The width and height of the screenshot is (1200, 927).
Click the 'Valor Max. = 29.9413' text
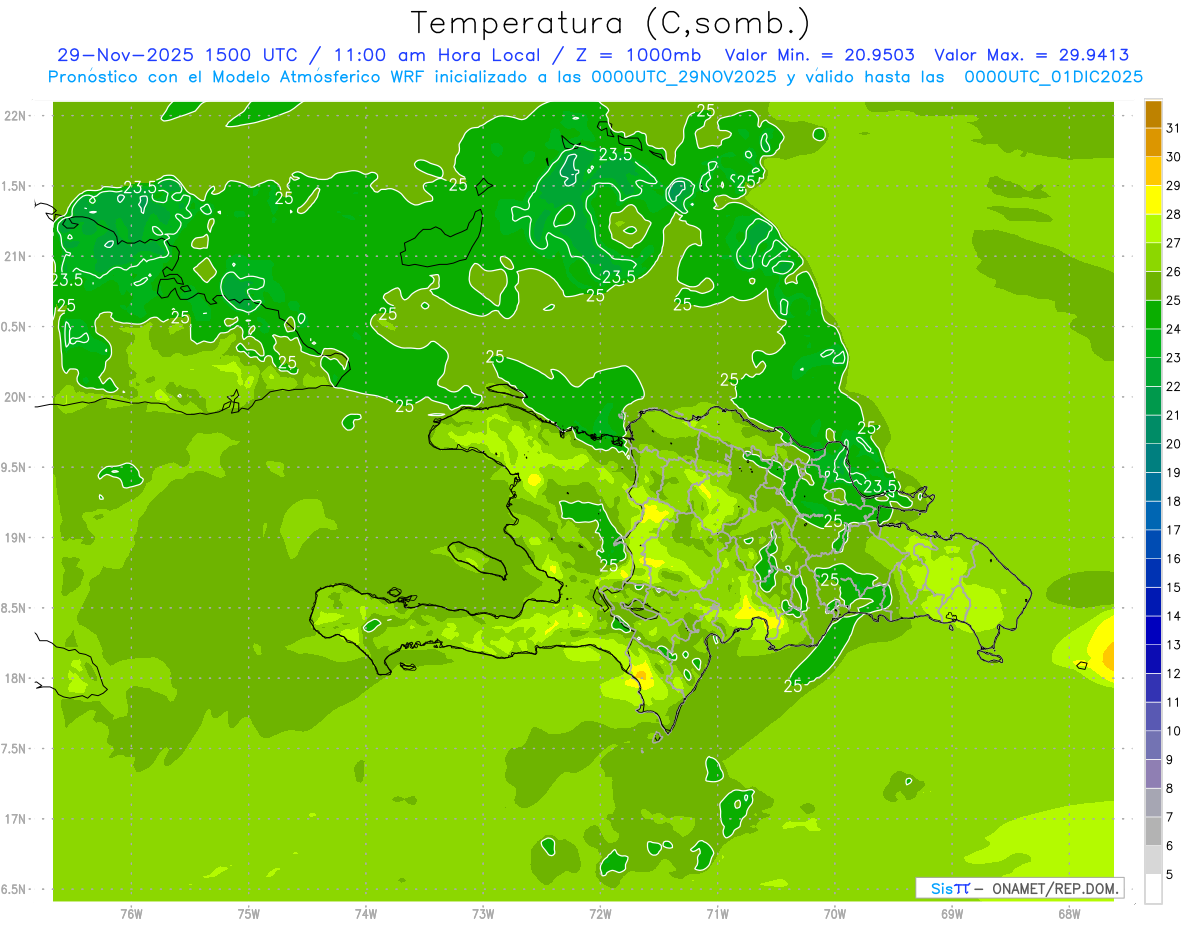pos(1031,55)
